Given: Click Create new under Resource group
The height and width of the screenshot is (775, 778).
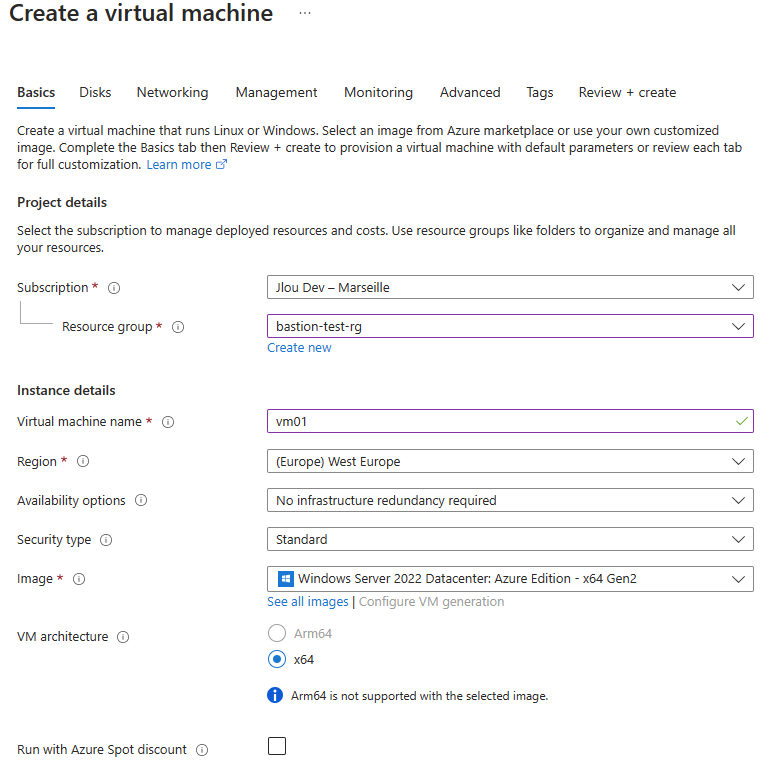Looking at the screenshot, I should (299, 348).
